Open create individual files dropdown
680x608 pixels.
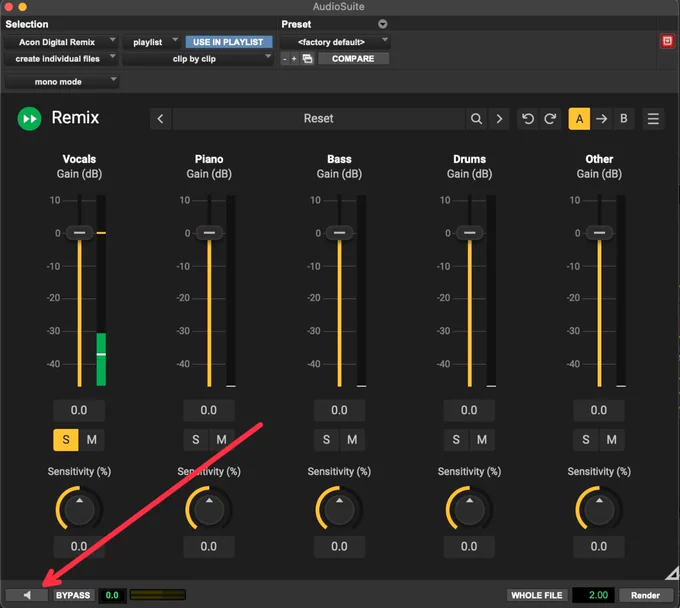pyautogui.click(x=61, y=59)
